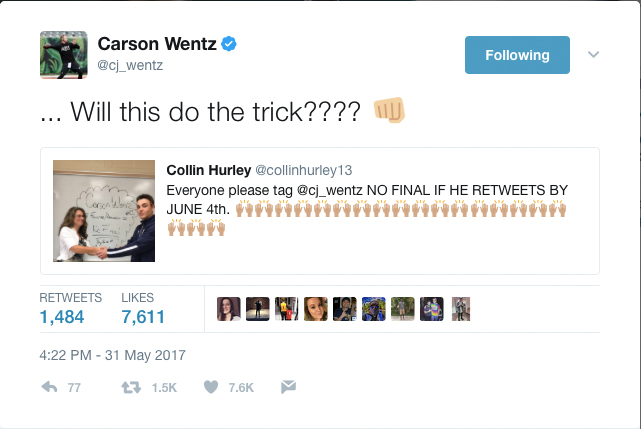This screenshot has width=641, height=429.
Task: Open Carson Wentz's profile picture
Action: (x=64, y=55)
